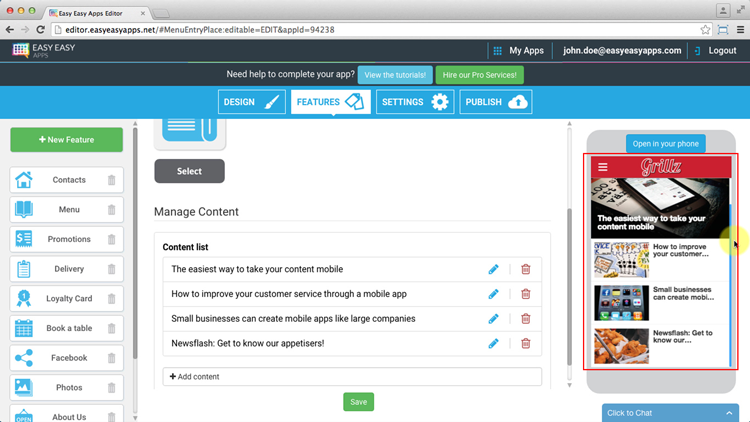Image resolution: width=750 pixels, height=422 pixels.
Task: Edit the 'Newsflash' content entry pencil icon
Action: pos(493,344)
